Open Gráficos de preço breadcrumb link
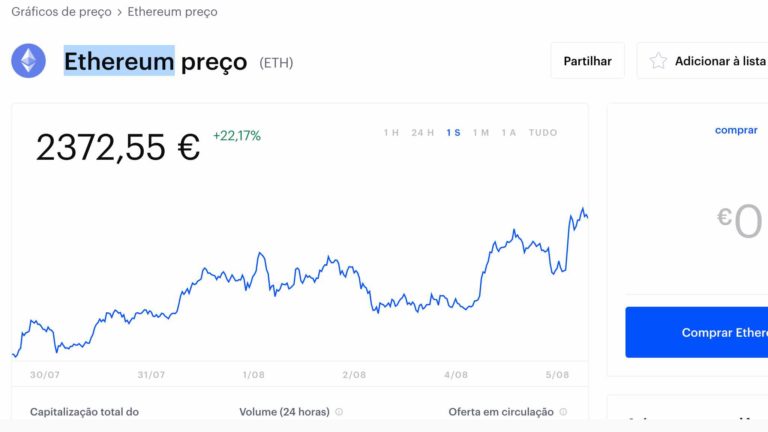 click(x=60, y=12)
